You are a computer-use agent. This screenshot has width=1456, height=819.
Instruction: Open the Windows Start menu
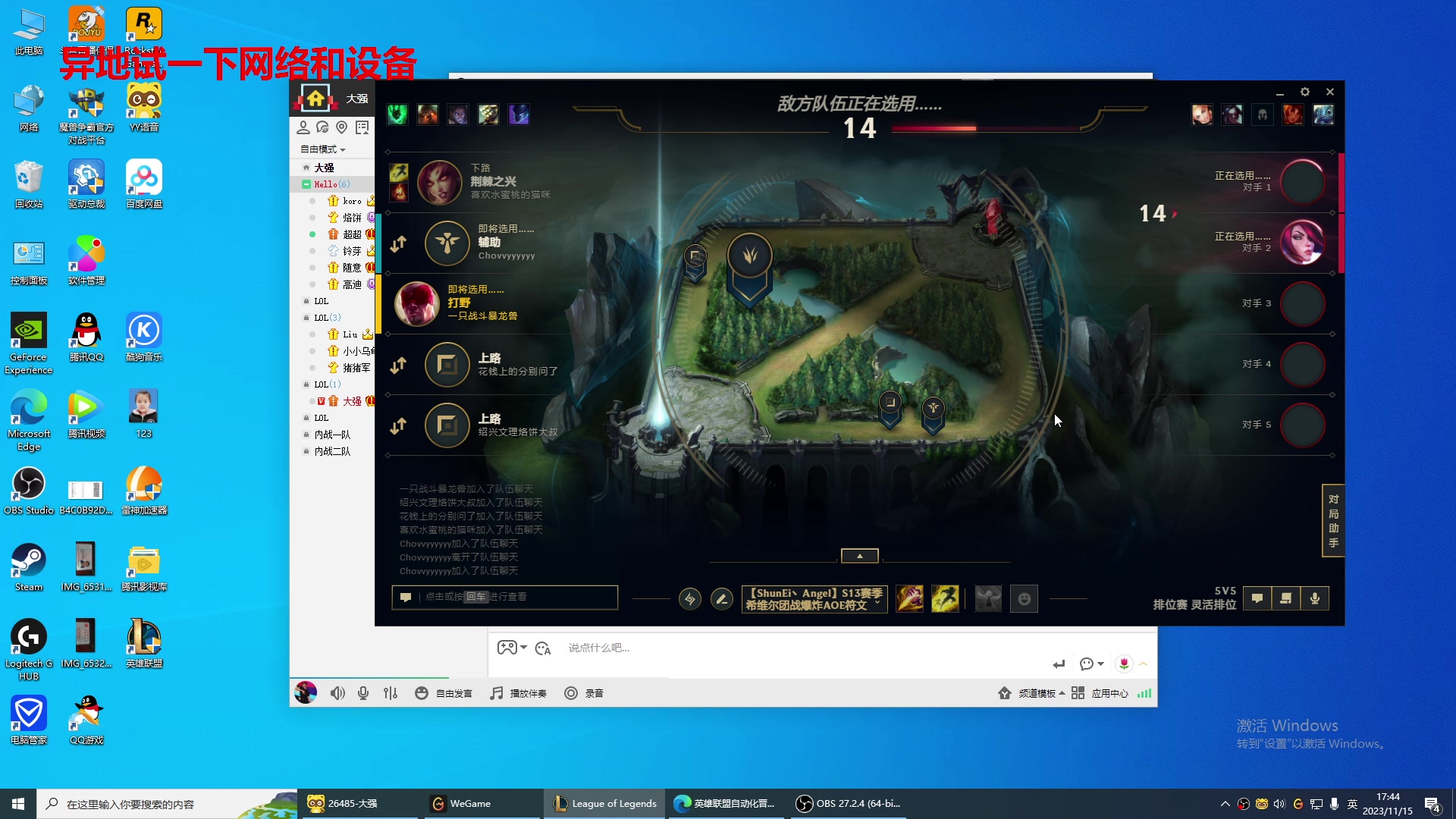pos(18,804)
